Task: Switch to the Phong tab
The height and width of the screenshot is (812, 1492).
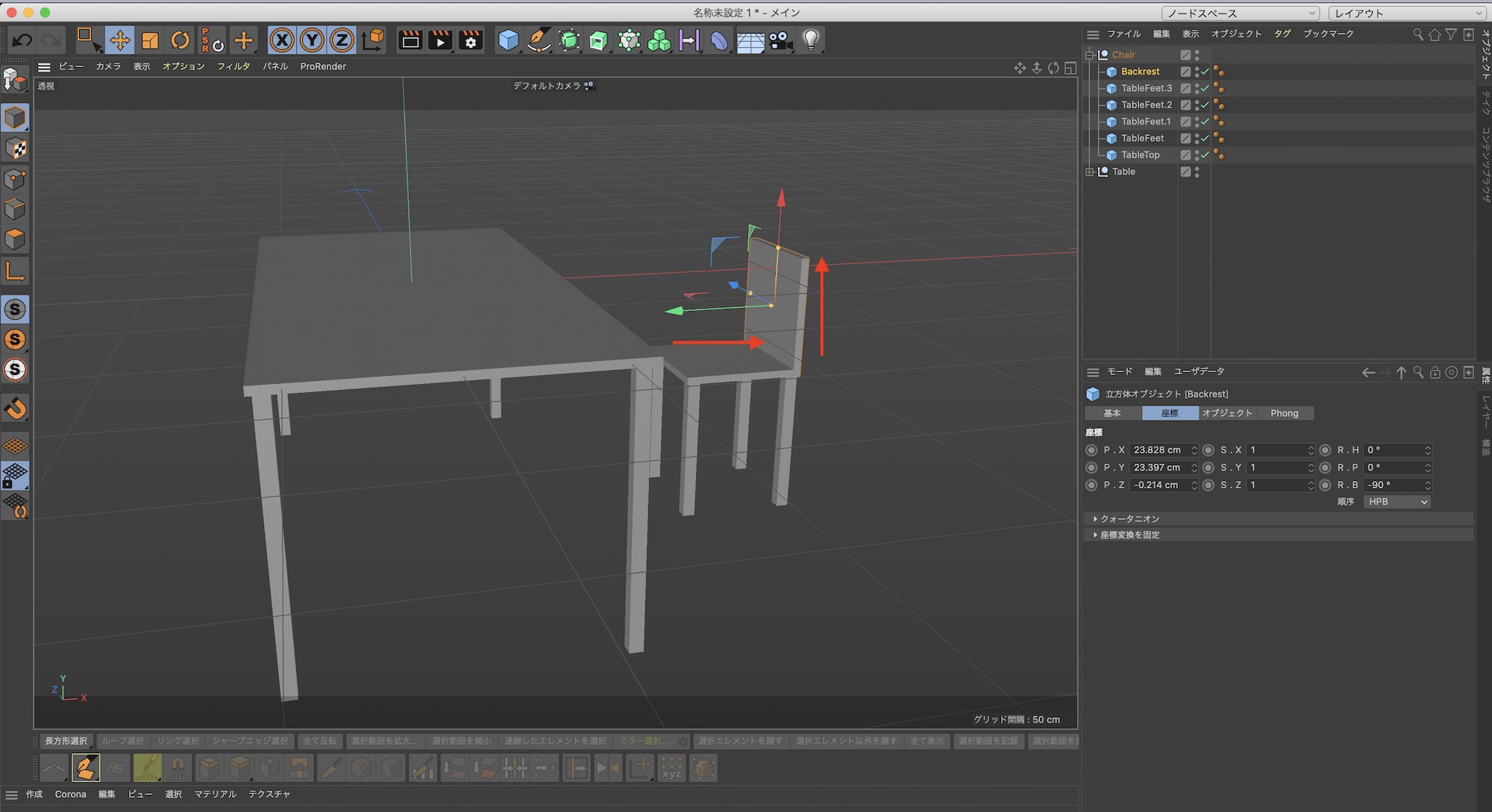Action: pyautogui.click(x=1284, y=413)
